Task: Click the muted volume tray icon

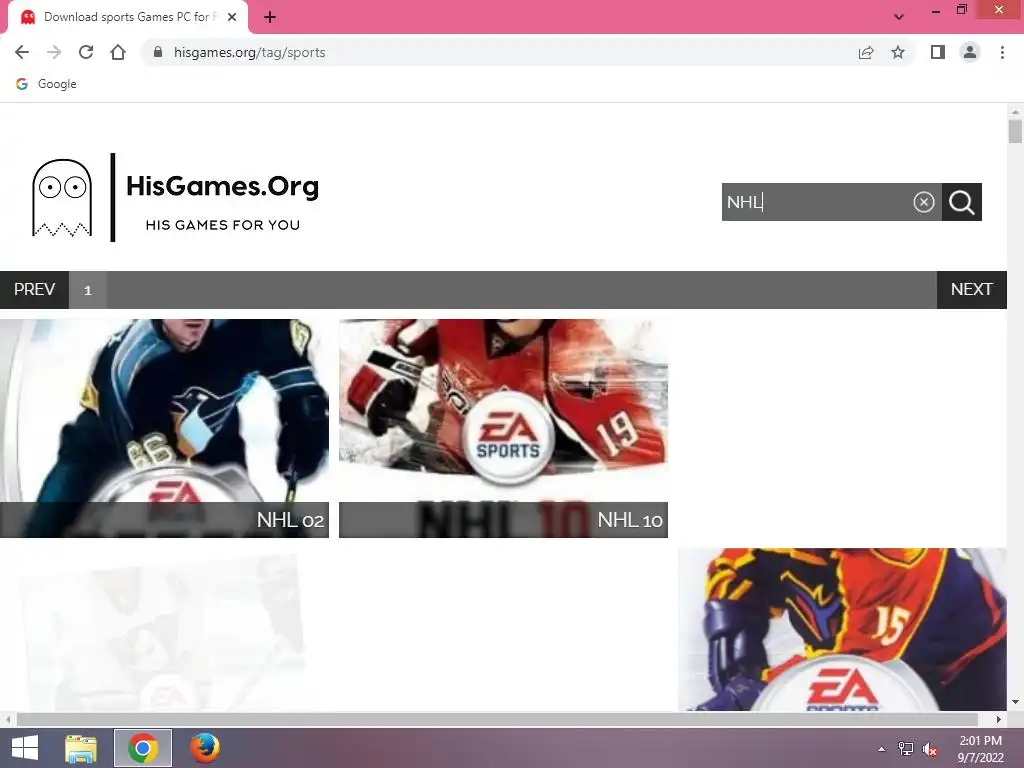Action: pos(930,749)
